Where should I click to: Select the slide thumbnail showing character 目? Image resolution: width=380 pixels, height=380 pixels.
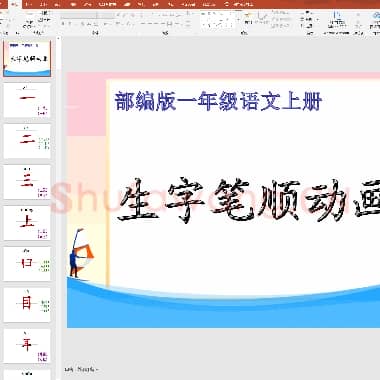(x=27, y=305)
